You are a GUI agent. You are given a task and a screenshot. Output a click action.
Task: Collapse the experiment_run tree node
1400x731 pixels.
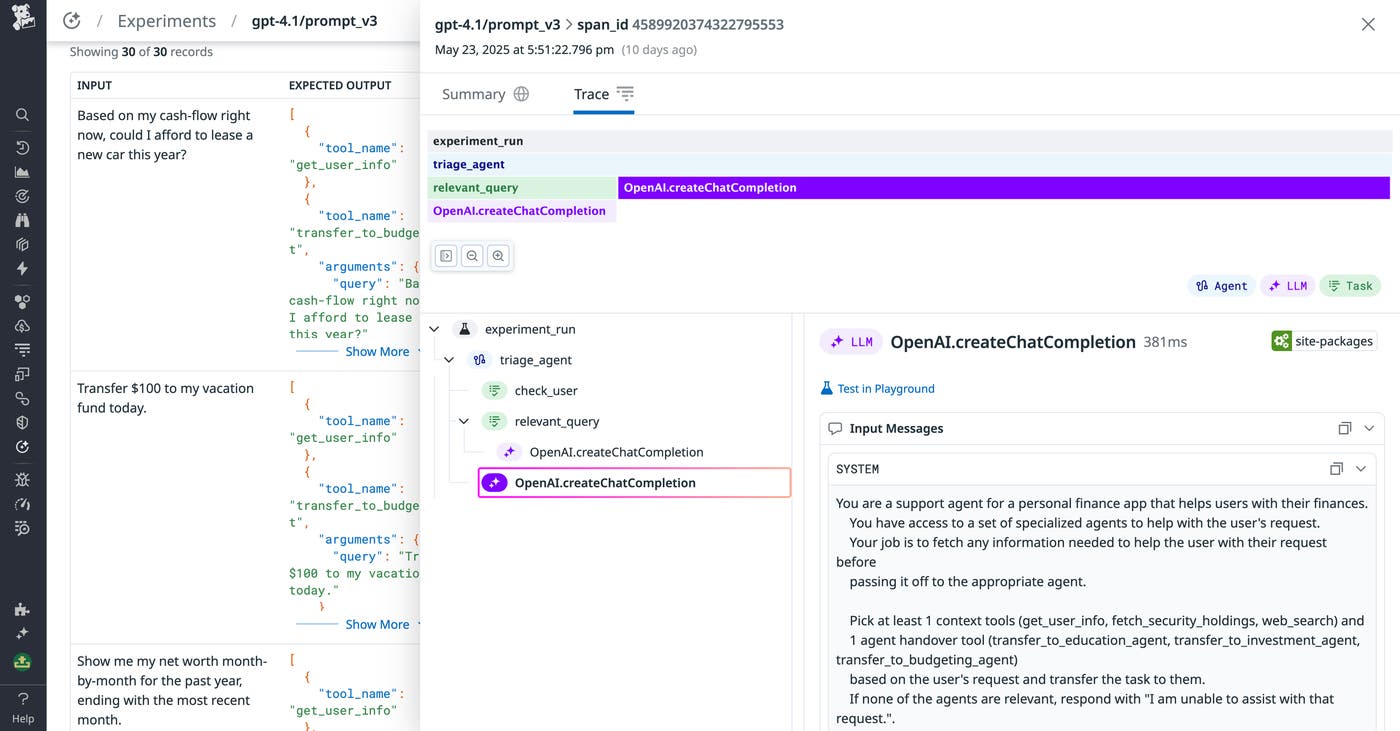pyautogui.click(x=434, y=329)
